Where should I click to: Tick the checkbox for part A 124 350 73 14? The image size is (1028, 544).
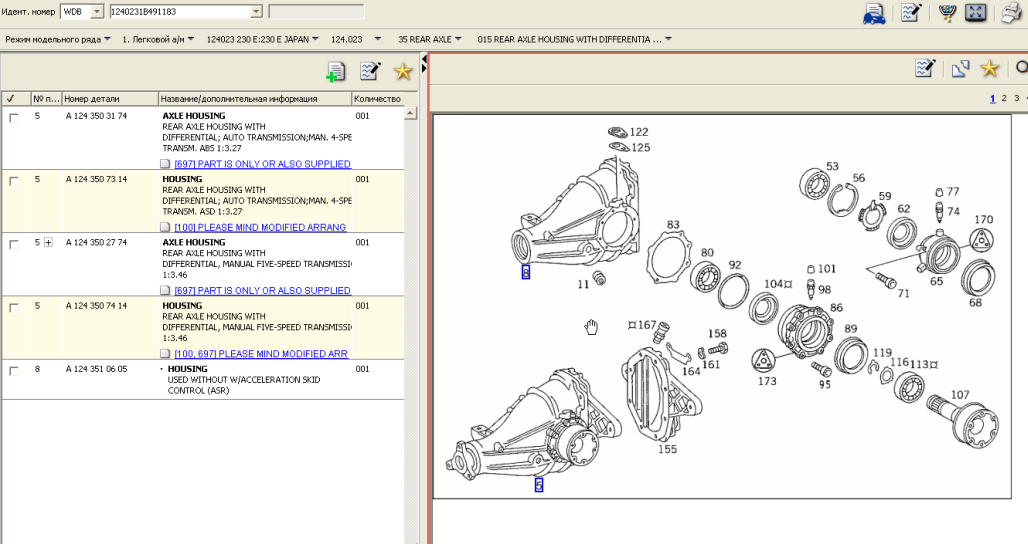pyautogui.click(x=13, y=181)
